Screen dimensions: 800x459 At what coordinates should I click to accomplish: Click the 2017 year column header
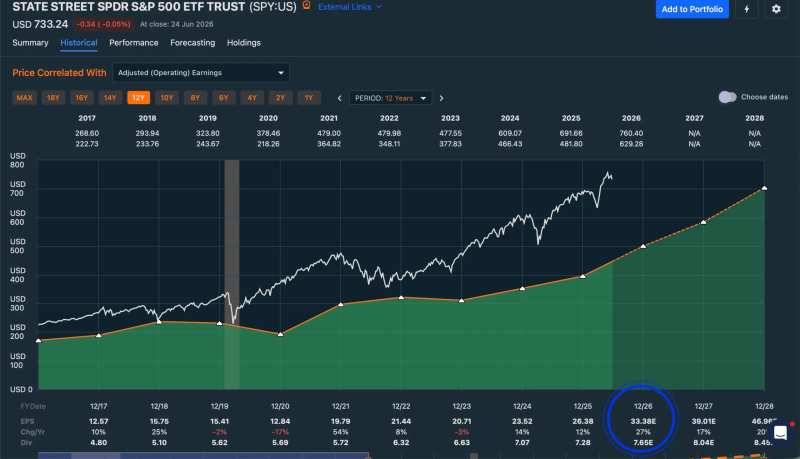pyautogui.click(x=87, y=118)
